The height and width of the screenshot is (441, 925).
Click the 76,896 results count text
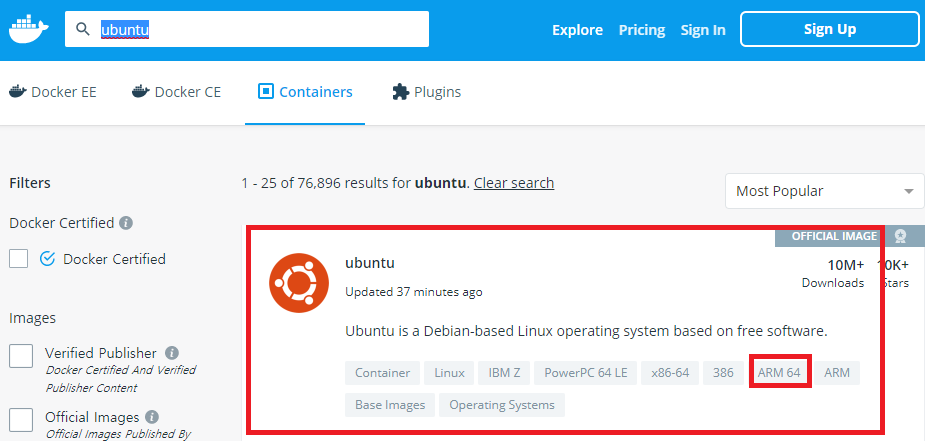point(356,183)
